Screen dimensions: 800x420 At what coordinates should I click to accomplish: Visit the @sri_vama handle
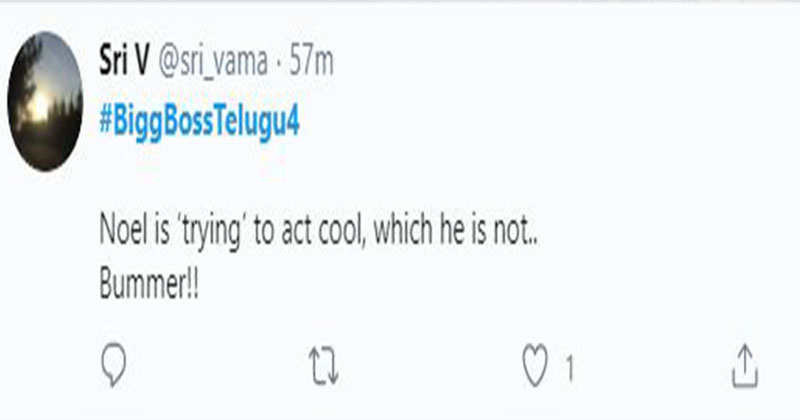[213, 63]
